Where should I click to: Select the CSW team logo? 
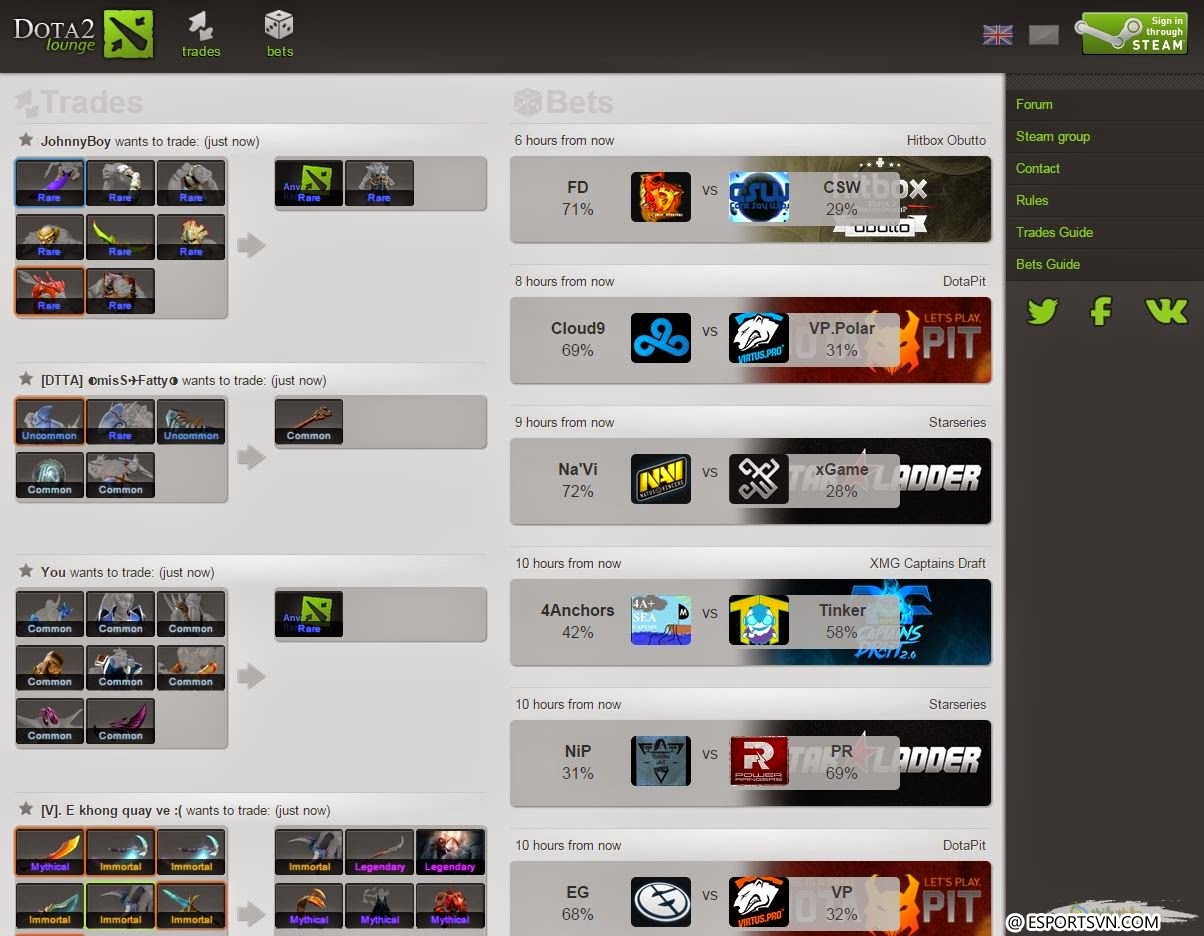(759, 197)
